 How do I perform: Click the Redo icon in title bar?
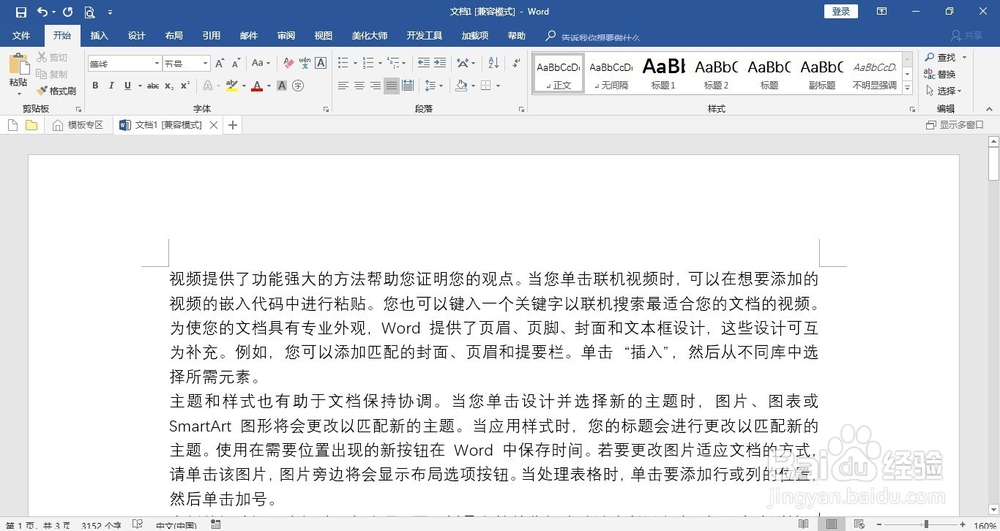[x=68, y=11]
